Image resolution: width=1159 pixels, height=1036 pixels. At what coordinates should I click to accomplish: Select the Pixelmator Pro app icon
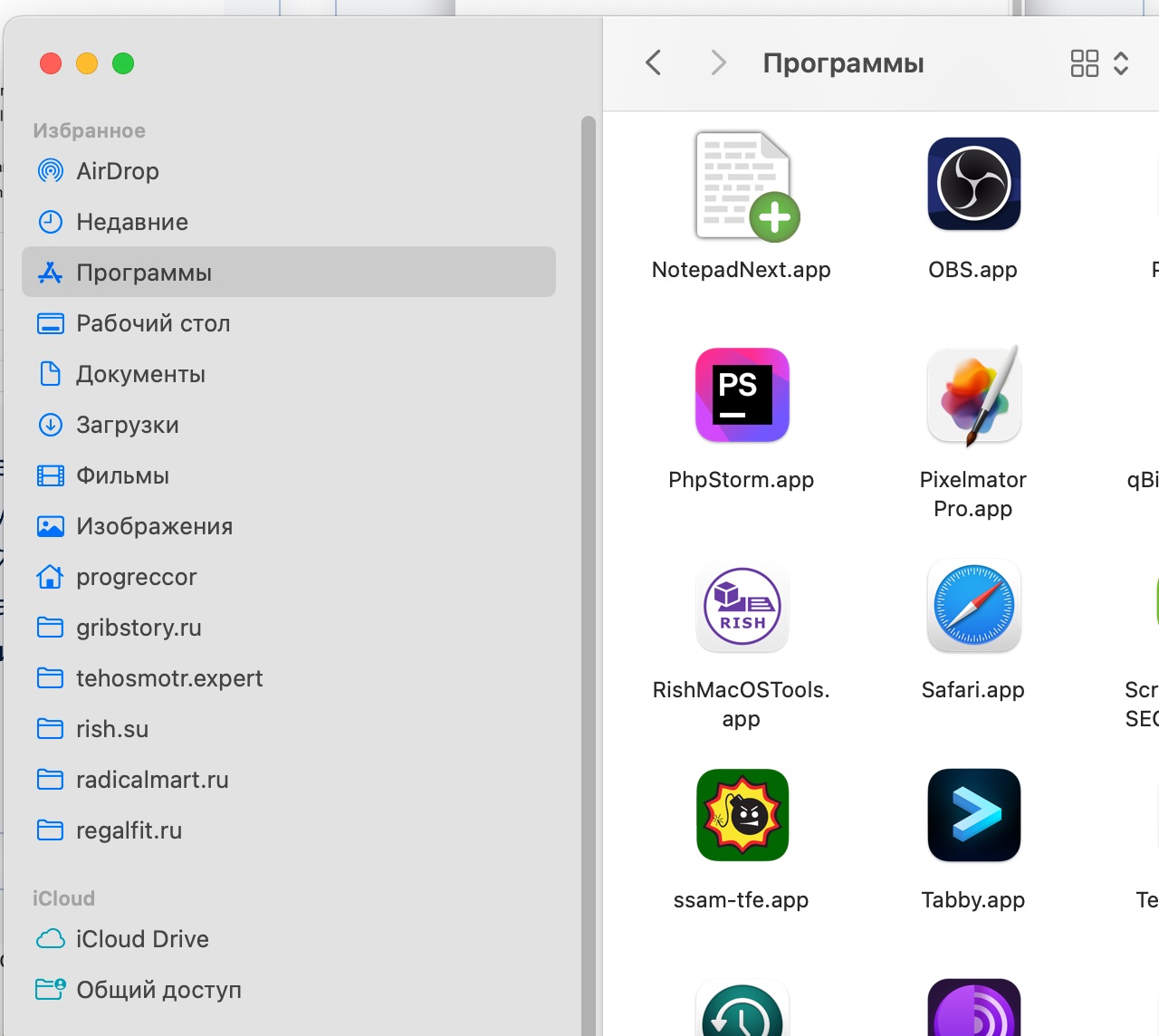tap(973, 396)
